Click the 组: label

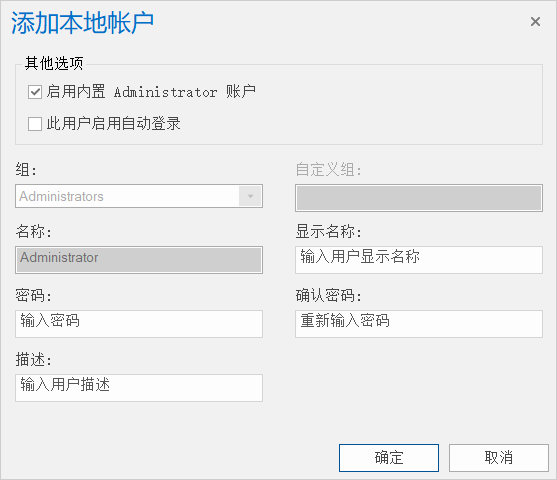tap(26, 169)
